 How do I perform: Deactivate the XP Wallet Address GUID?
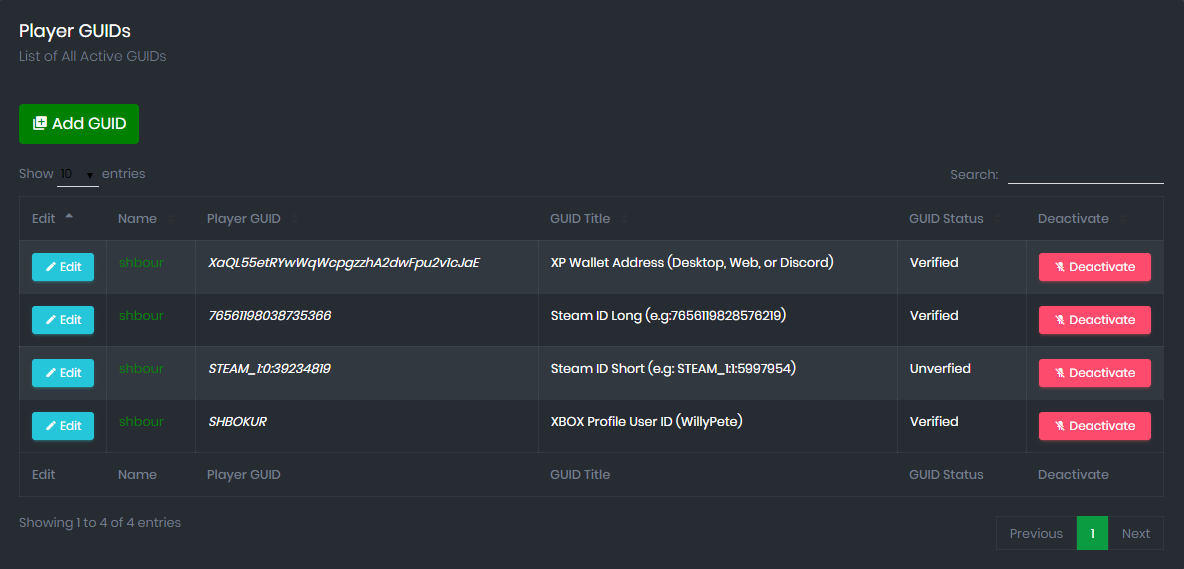[1094, 267]
